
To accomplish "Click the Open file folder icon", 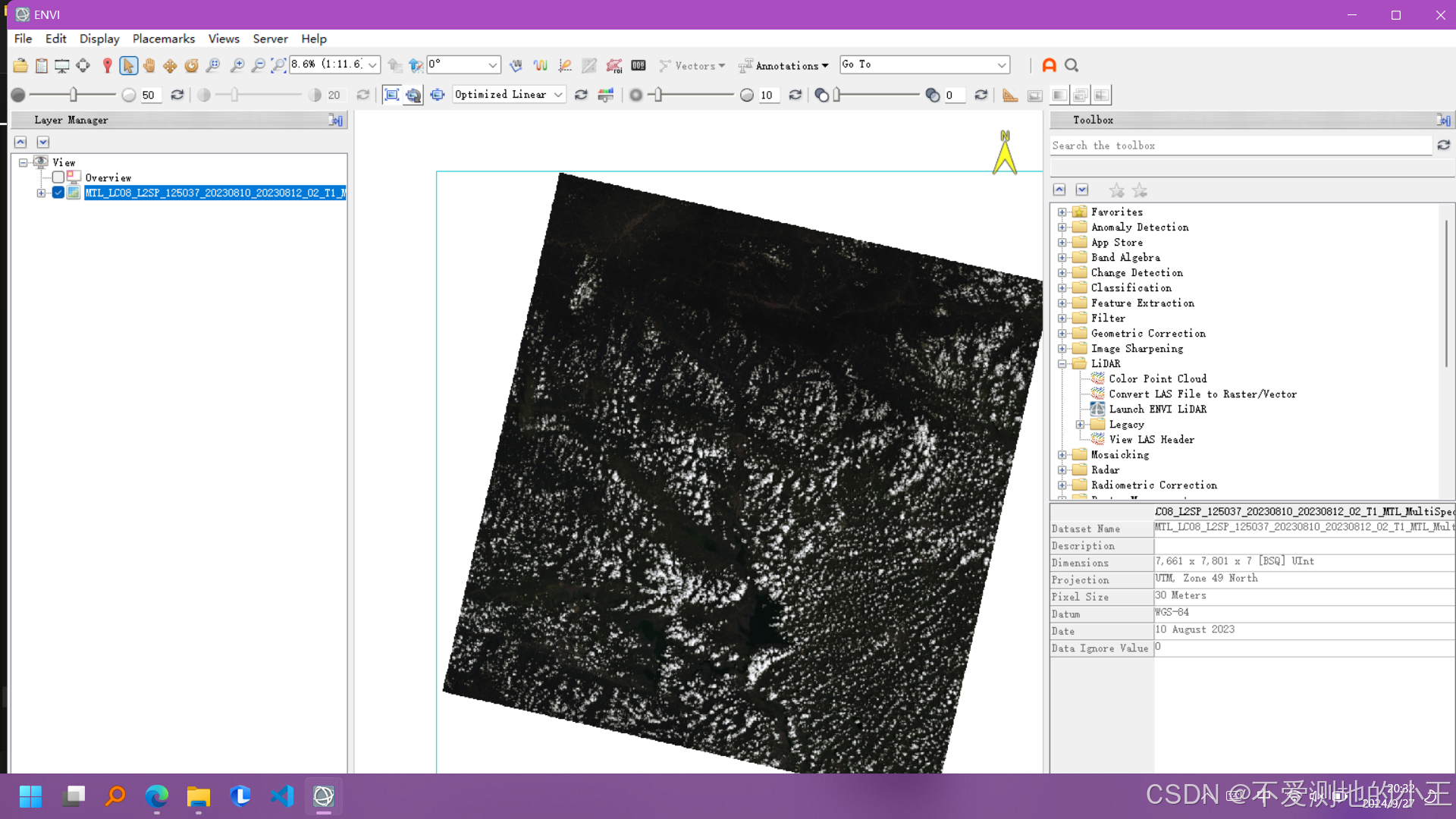I will 20,65.
